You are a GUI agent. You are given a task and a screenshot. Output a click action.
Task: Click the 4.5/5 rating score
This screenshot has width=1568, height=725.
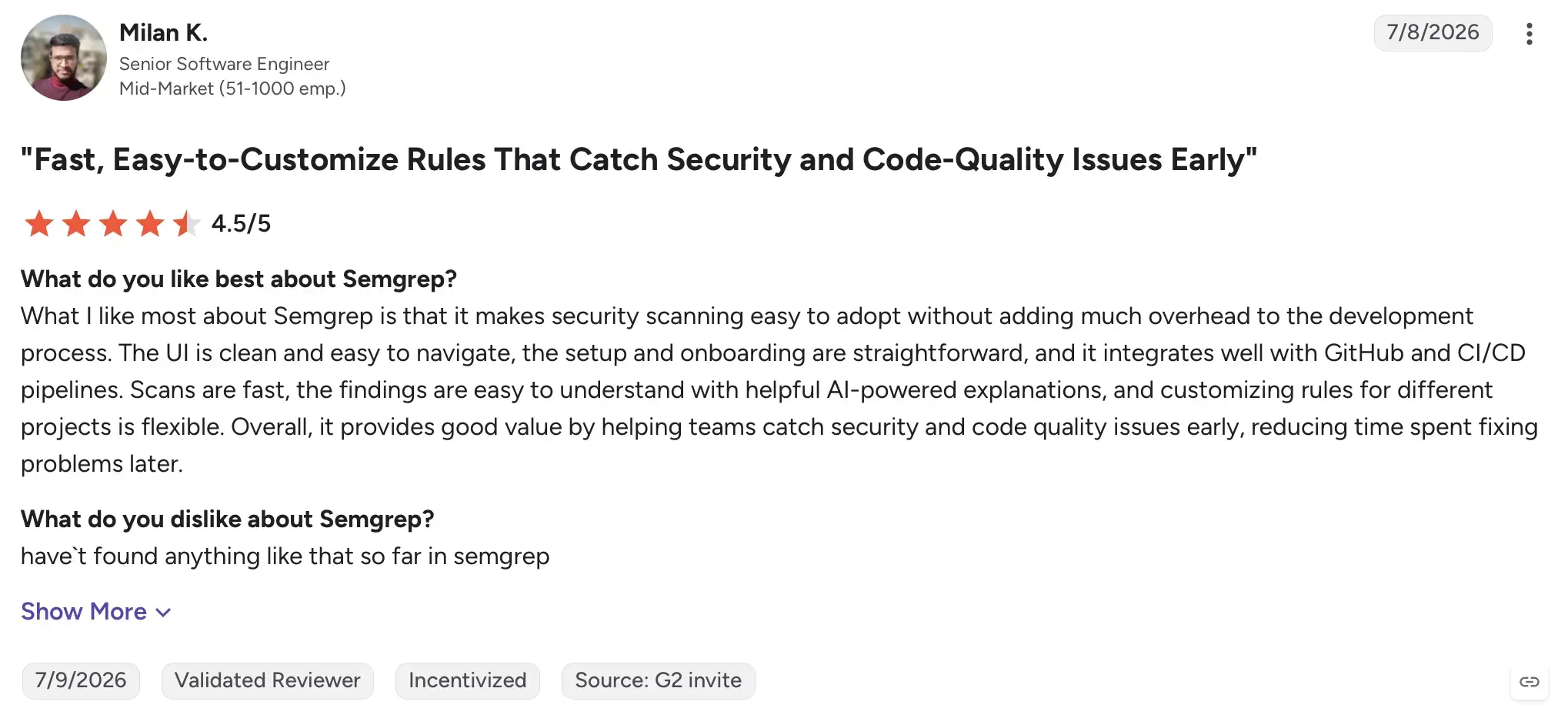[x=241, y=224]
